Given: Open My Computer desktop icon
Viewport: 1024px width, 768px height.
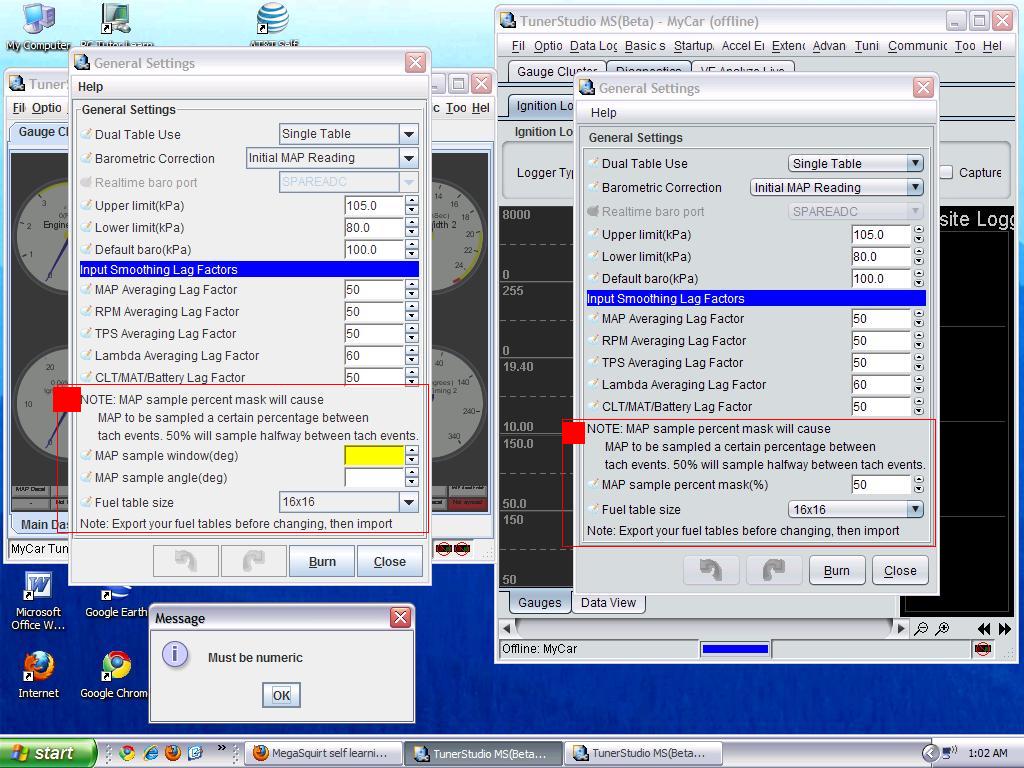Looking at the screenshot, I should [x=38, y=26].
